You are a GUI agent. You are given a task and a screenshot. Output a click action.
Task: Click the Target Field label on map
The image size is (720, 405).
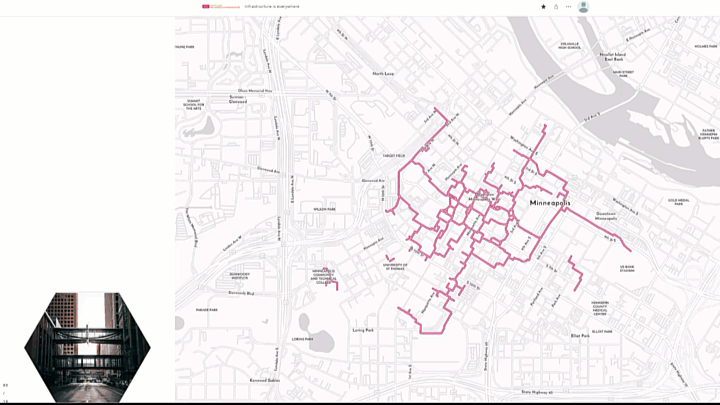[394, 156]
